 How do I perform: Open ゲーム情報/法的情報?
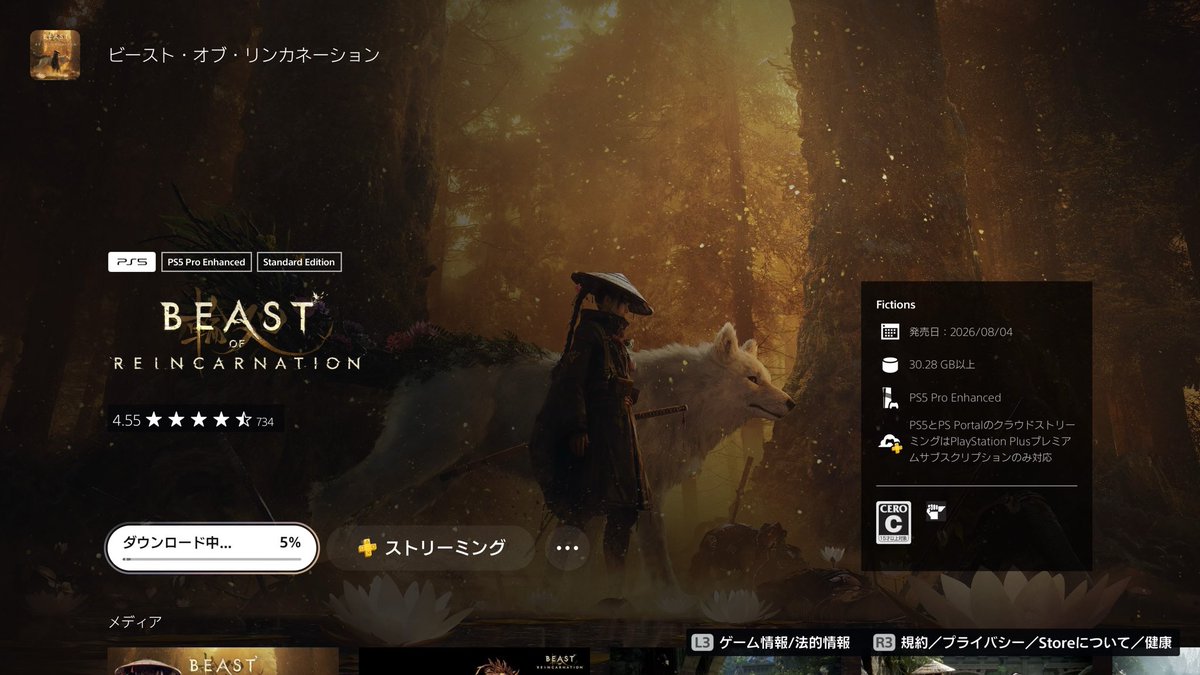pos(784,643)
